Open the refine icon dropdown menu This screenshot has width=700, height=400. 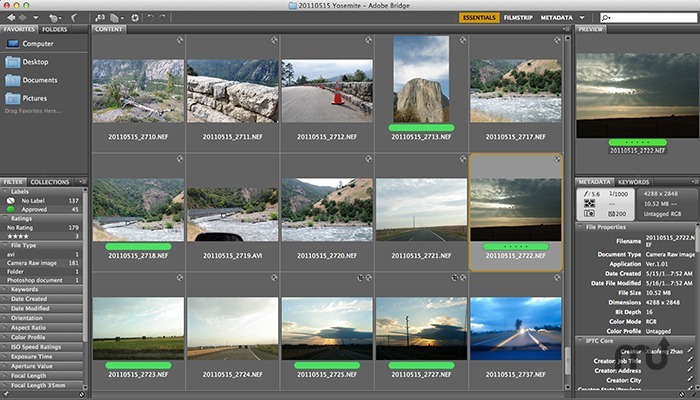[116, 18]
